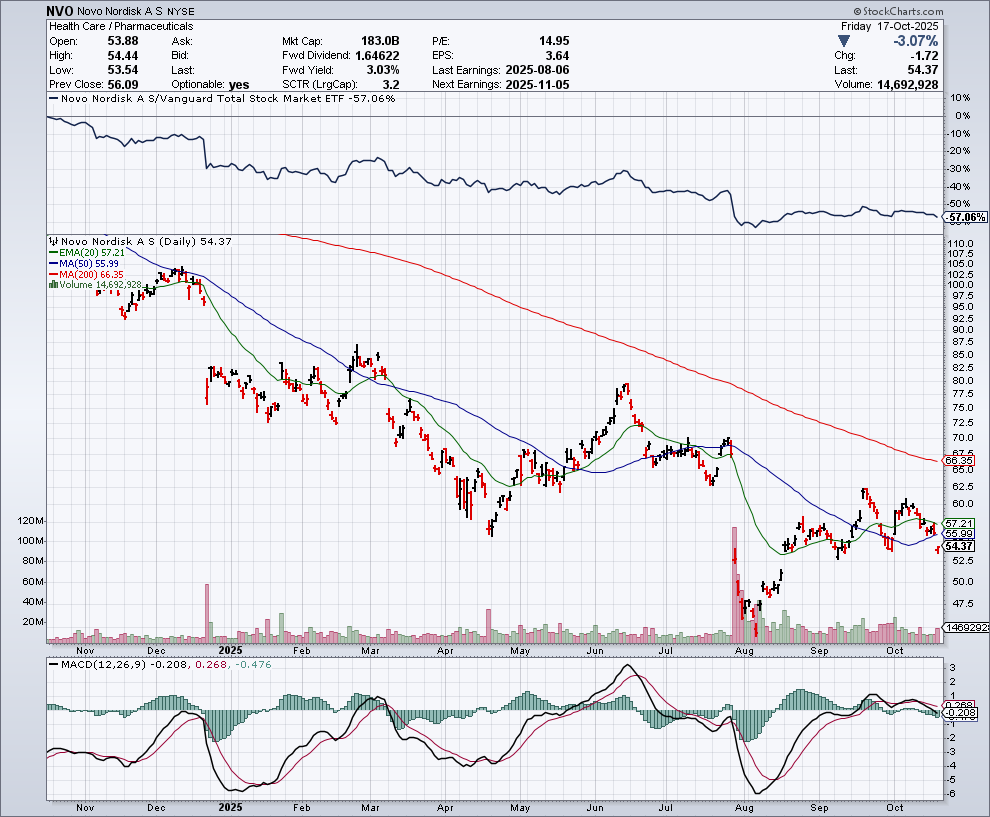This screenshot has width=990, height=817.
Task: Click the volume bars icon in the legend
Action: coord(52,285)
